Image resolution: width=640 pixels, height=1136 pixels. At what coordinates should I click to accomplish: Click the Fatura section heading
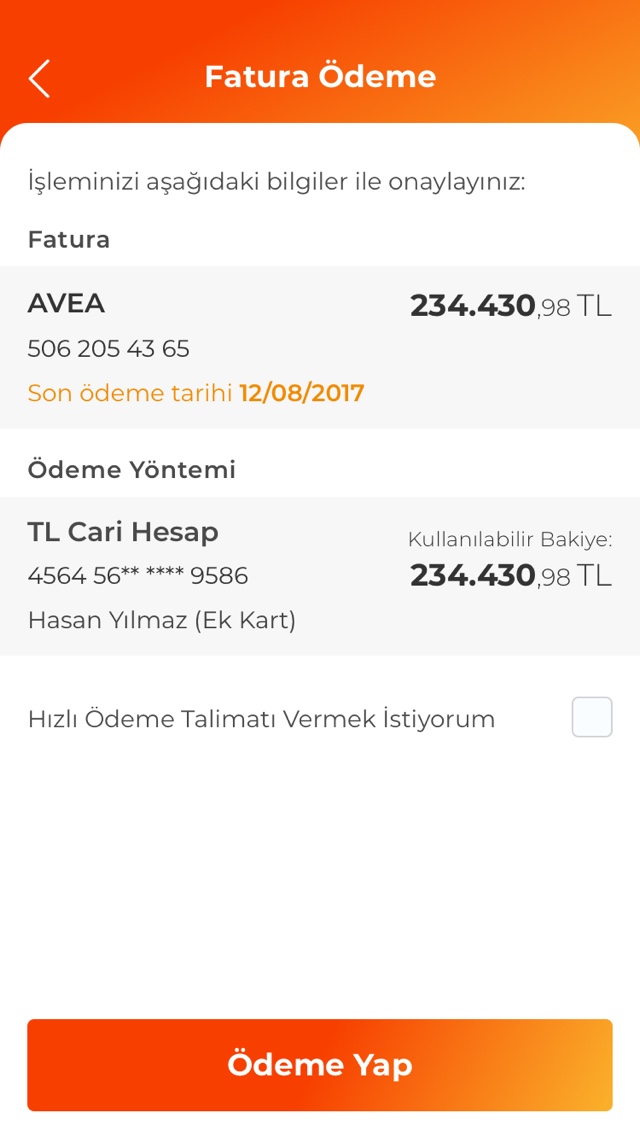point(69,240)
